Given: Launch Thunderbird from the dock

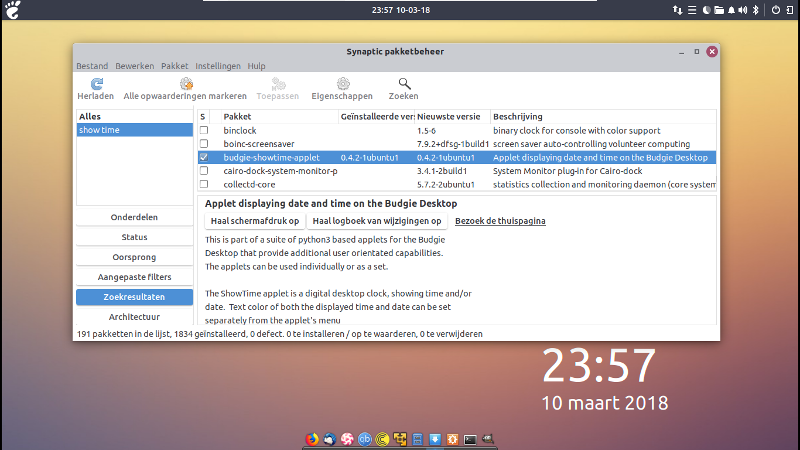Looking at the screenshot, I should (330, 439).
